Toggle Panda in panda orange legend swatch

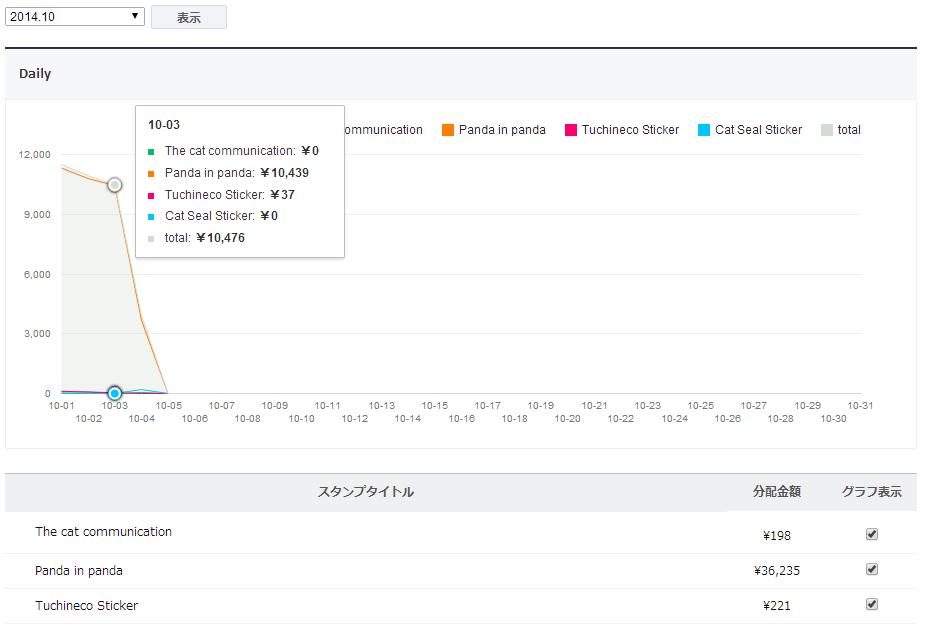(448, 130)
